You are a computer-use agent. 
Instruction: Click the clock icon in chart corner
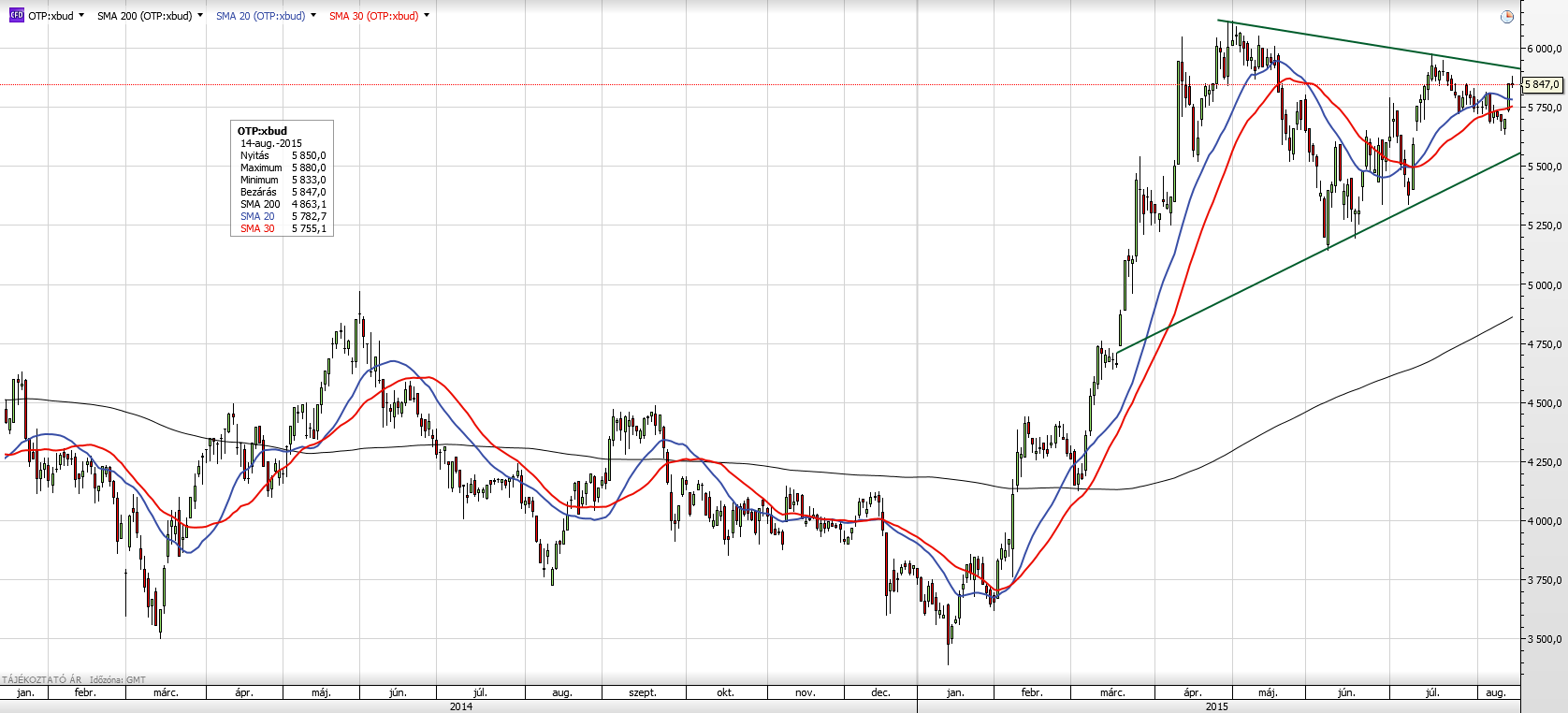coord(1506,16)
